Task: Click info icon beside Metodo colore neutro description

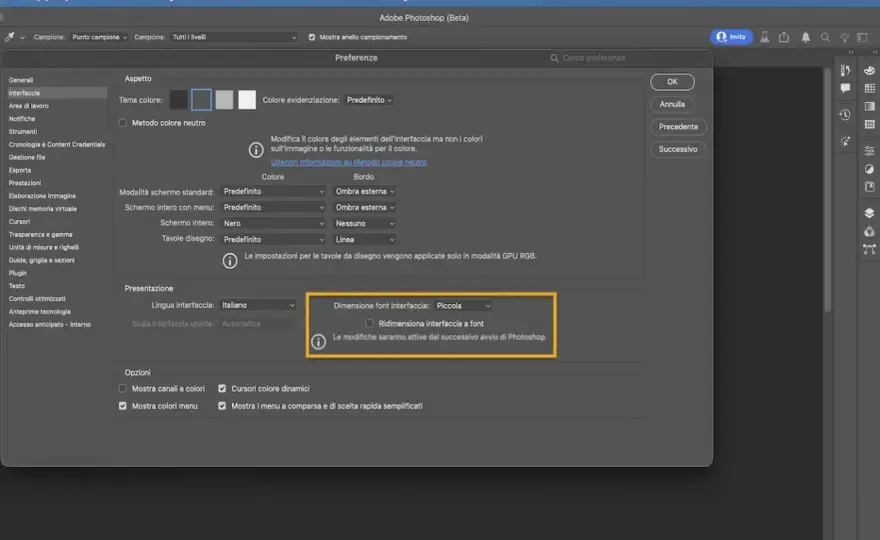Action: pos(256,150)
